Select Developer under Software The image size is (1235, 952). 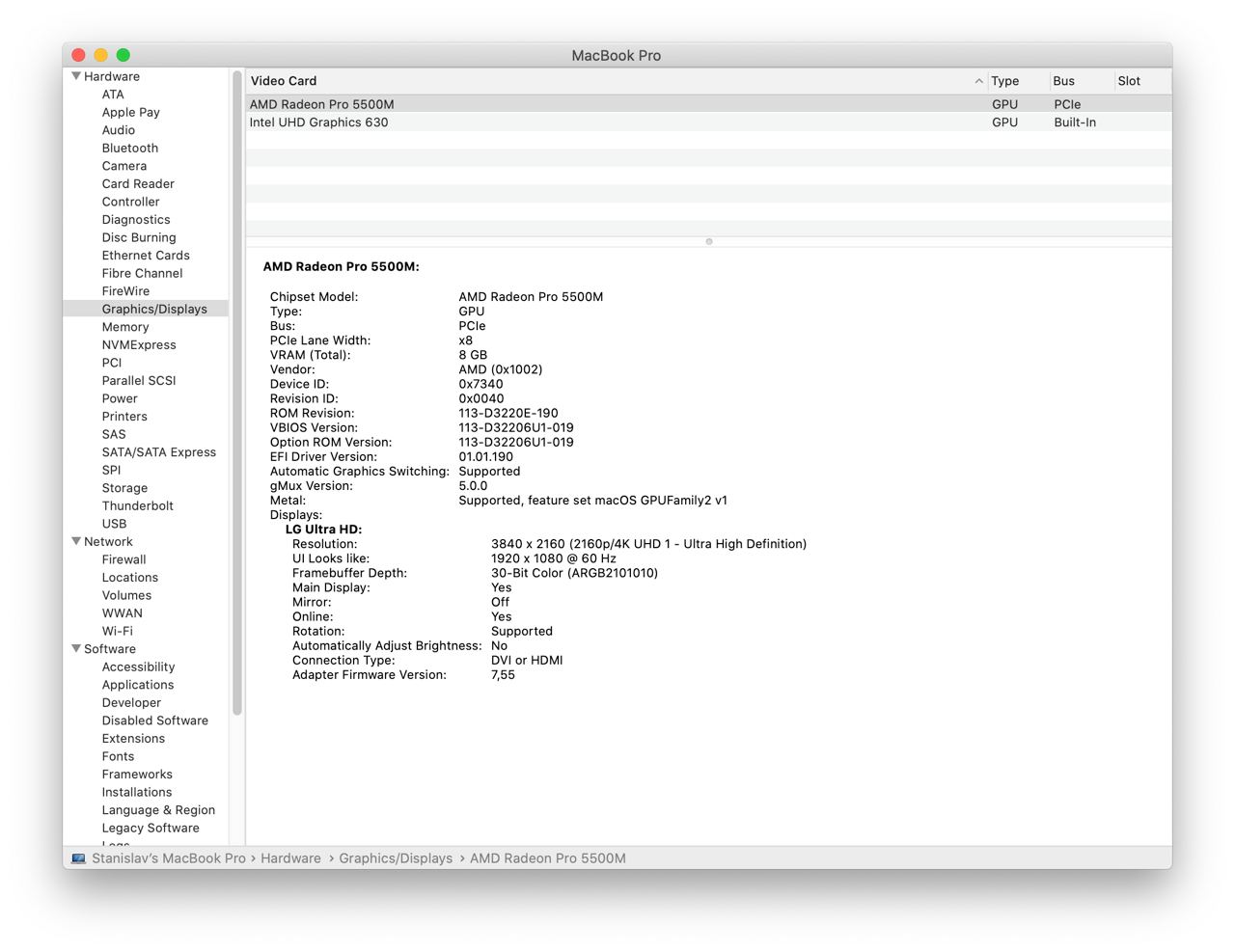pos(131,702)
